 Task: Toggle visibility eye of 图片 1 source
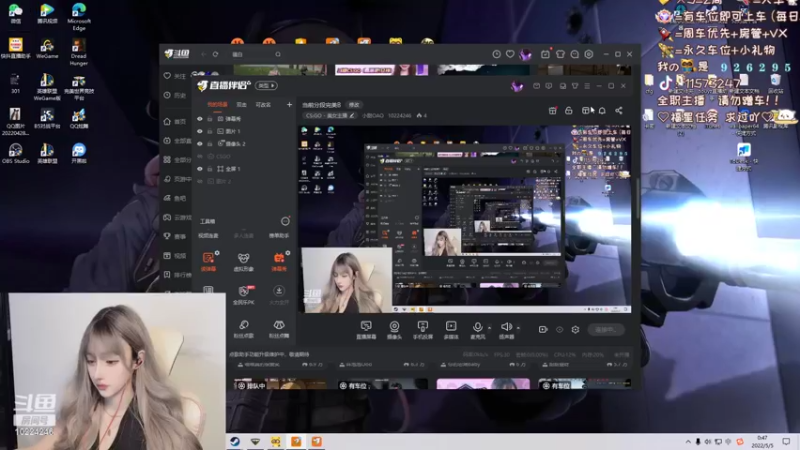pyautogui.click(x=200, y=131)
